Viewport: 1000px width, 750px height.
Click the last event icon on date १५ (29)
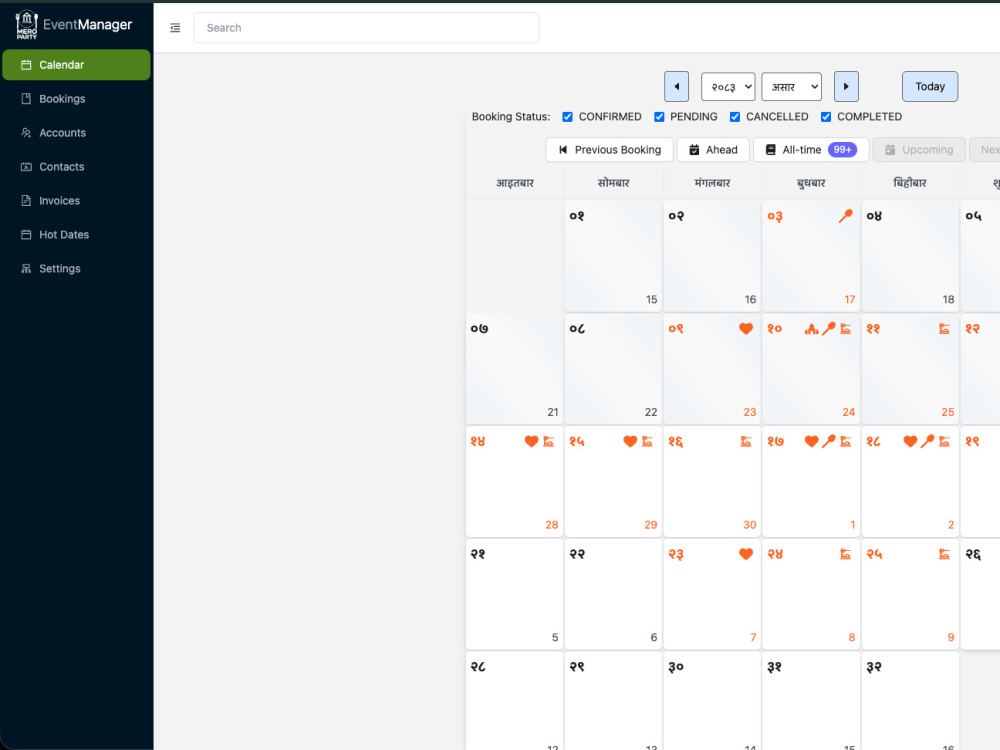647,441
